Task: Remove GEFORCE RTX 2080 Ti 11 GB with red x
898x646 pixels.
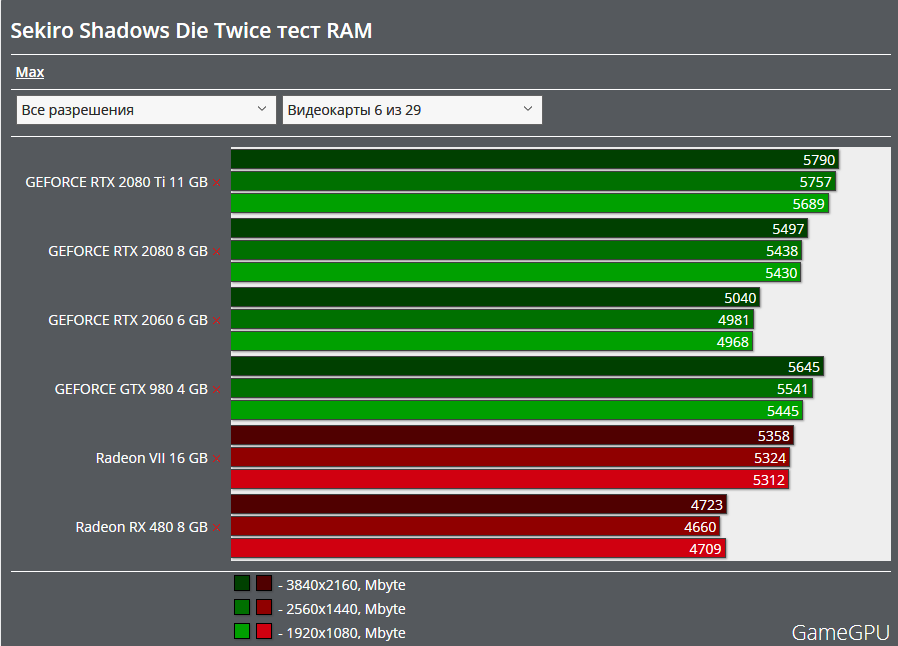Action: point(216,183)
